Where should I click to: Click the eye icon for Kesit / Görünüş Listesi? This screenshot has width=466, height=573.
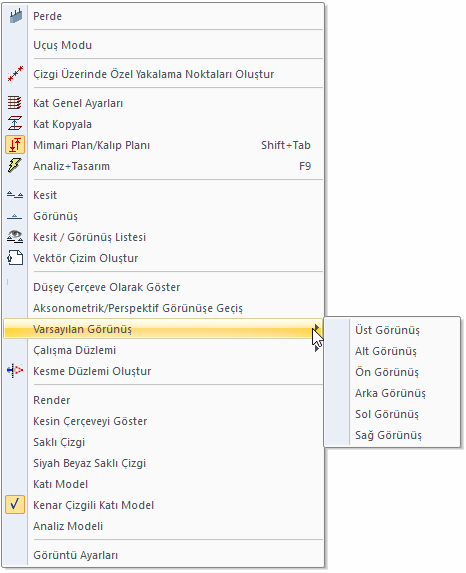coord(15,237)
